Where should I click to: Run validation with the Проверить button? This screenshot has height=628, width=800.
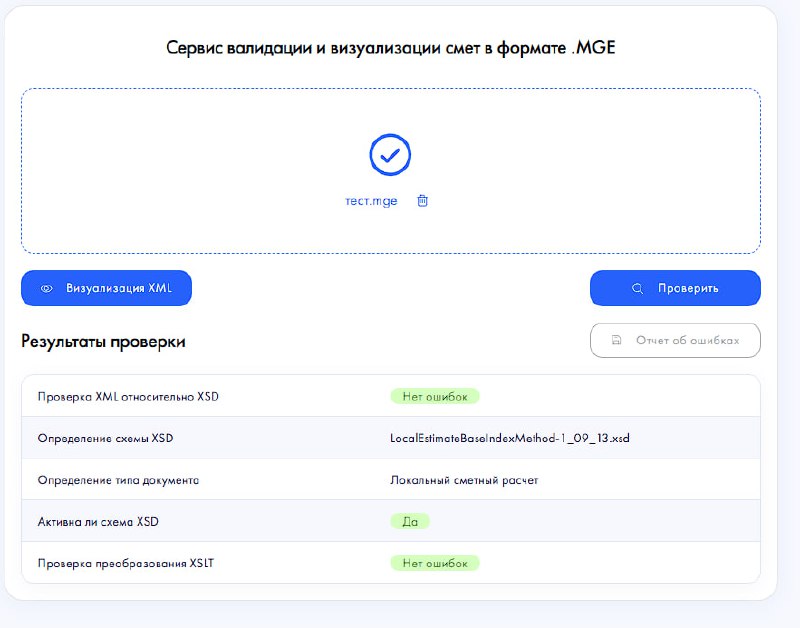pos(675,288)
